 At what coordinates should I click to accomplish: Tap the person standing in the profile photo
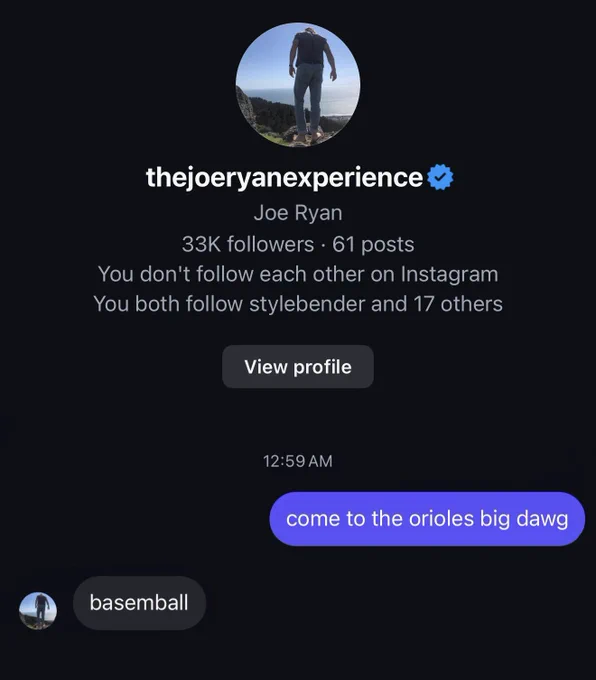point(309,82)
